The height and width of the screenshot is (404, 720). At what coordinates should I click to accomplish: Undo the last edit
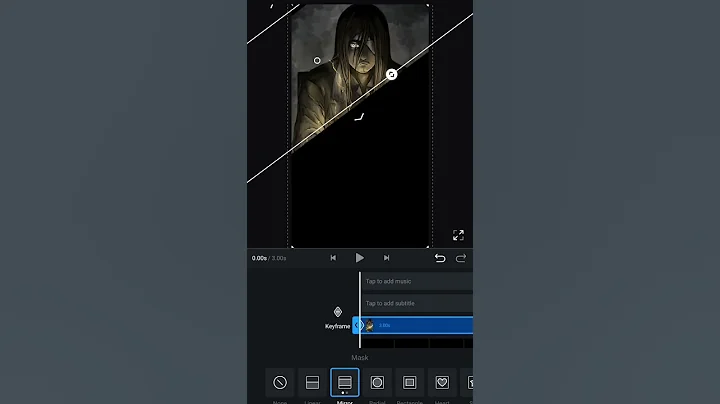pos(440,258)
